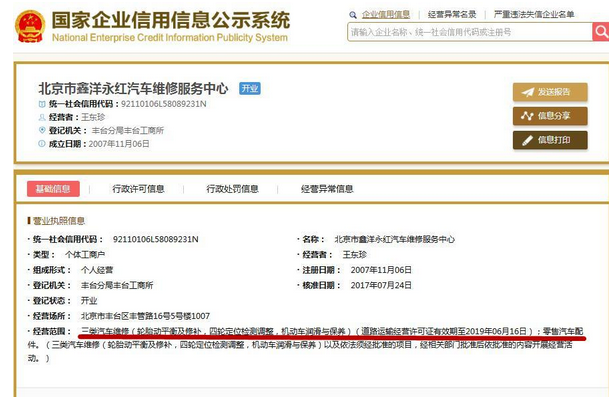Click the header date 2007年11月06日
The image size is (609, 399).
(x=119, y=144)
